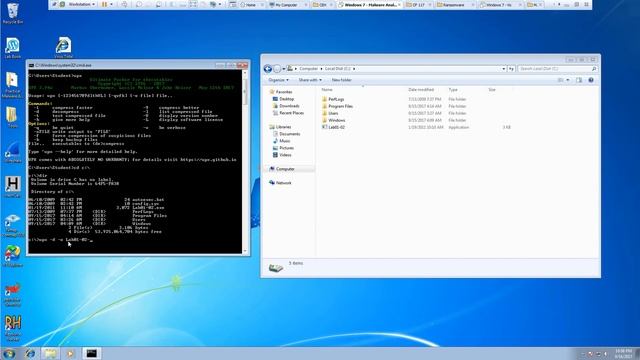Click the Command Prompt vertical scrollbar
Image resolution: width=640 pixels, height=360 pixels.
tap(245, 162)
